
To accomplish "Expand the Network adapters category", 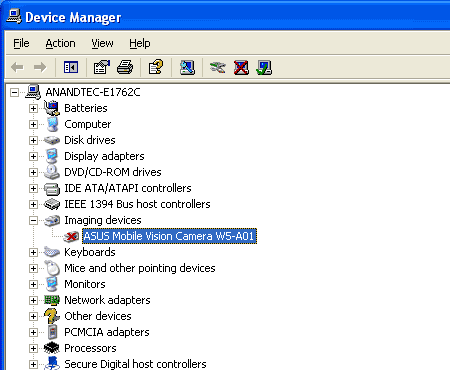I will (x=33, y=300).
